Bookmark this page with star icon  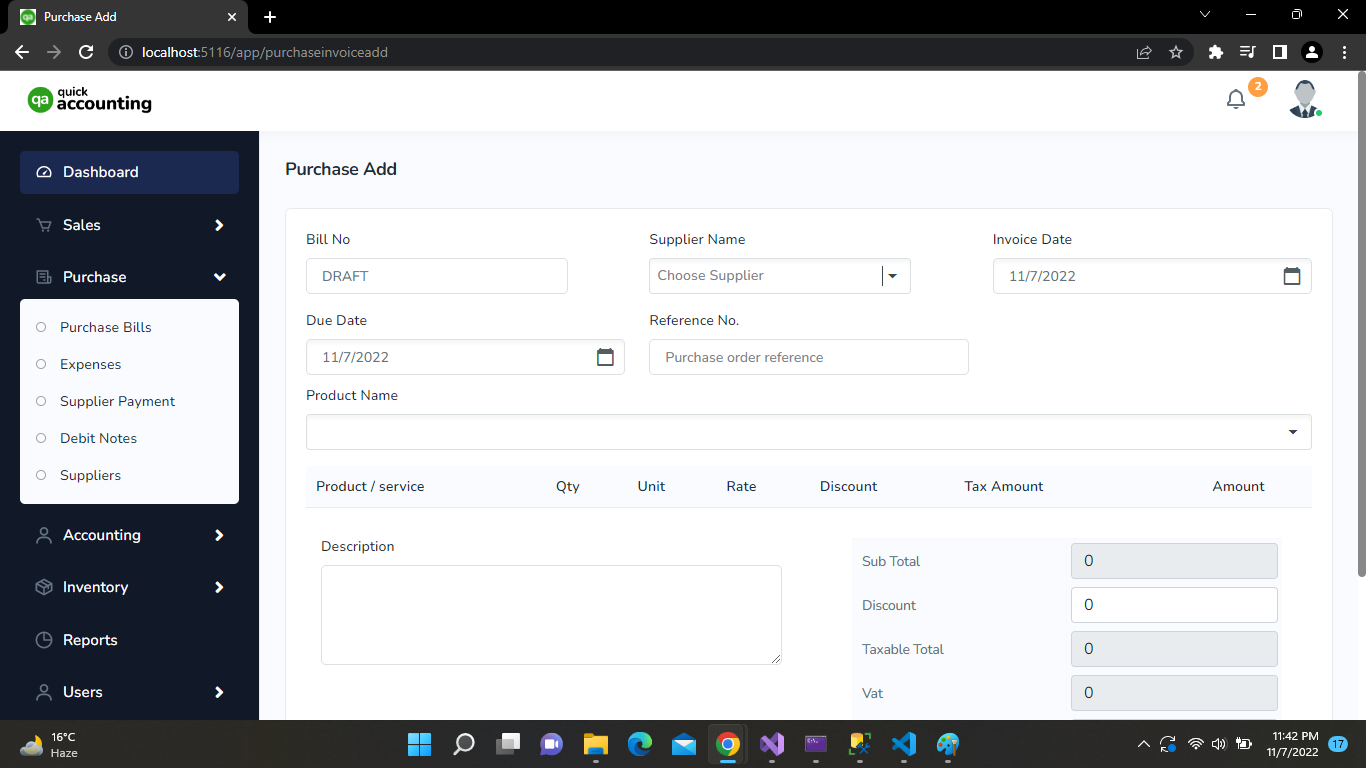pos(1176,52)
